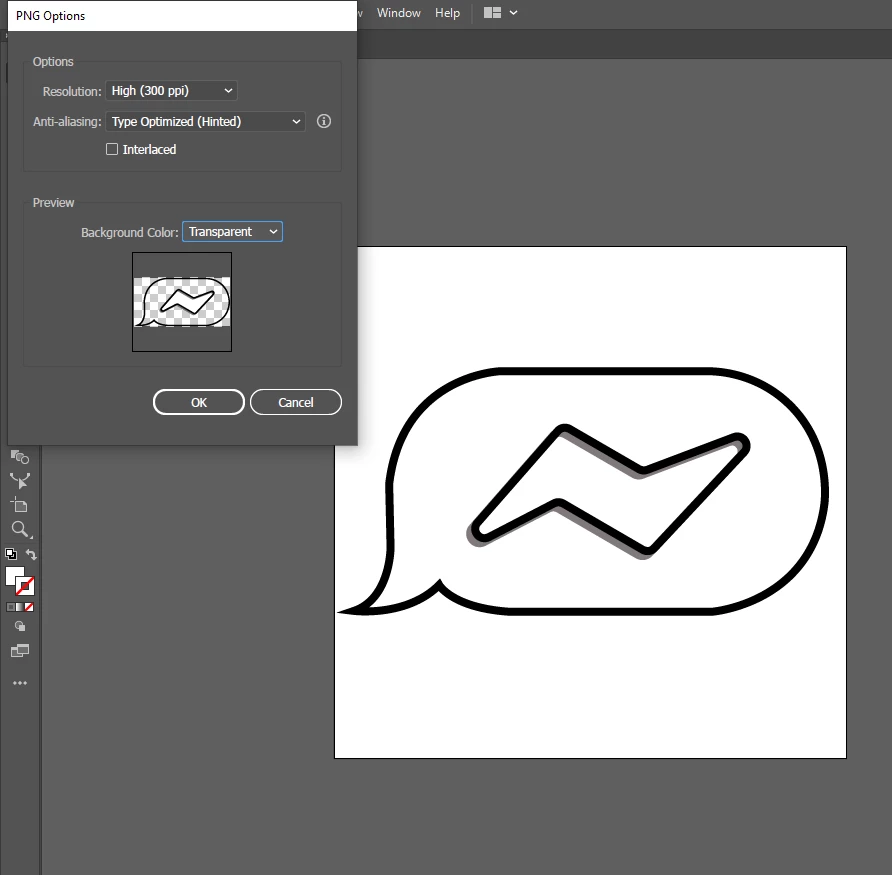892x875 pixels.
Task: Reset to default fill and stroke
Action: [x=11, y=554]
